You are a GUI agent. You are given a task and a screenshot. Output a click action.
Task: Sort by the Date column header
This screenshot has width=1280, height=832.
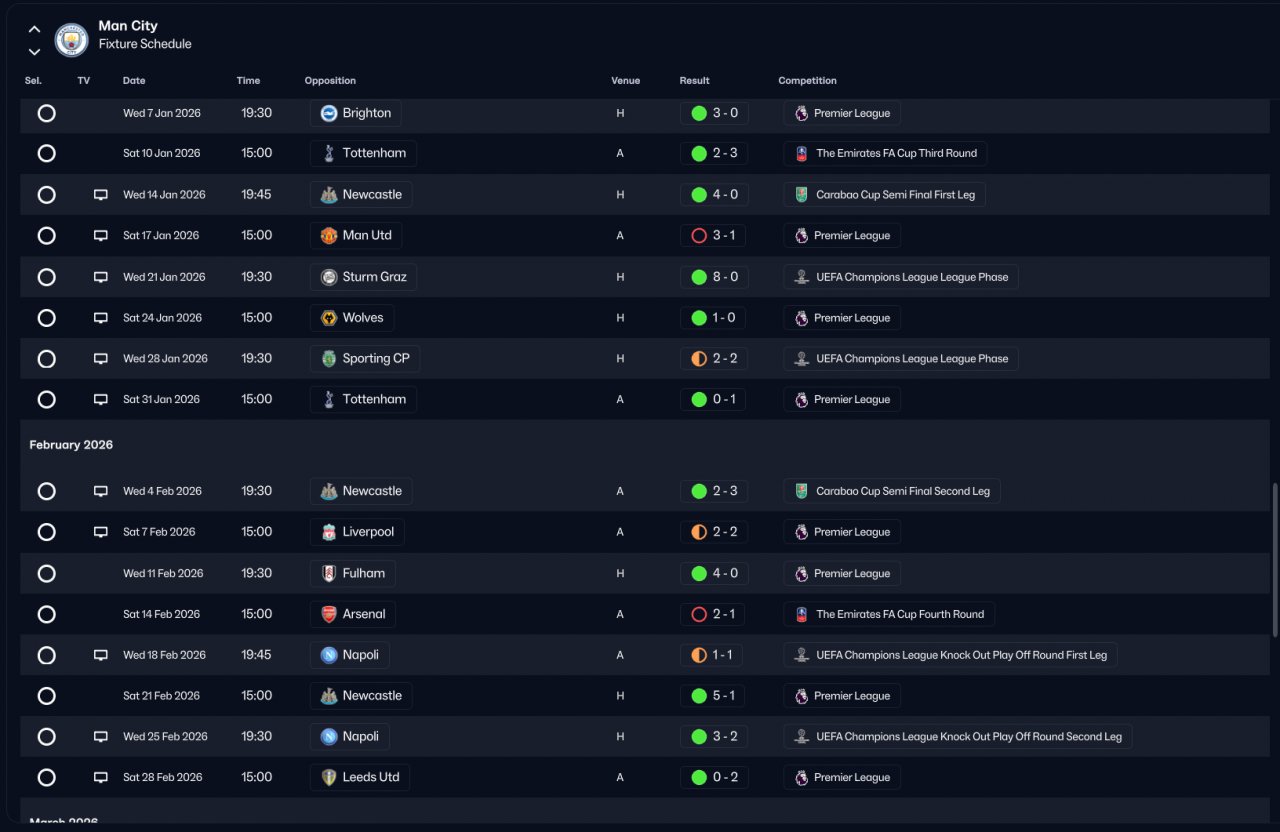coord(134,81)
